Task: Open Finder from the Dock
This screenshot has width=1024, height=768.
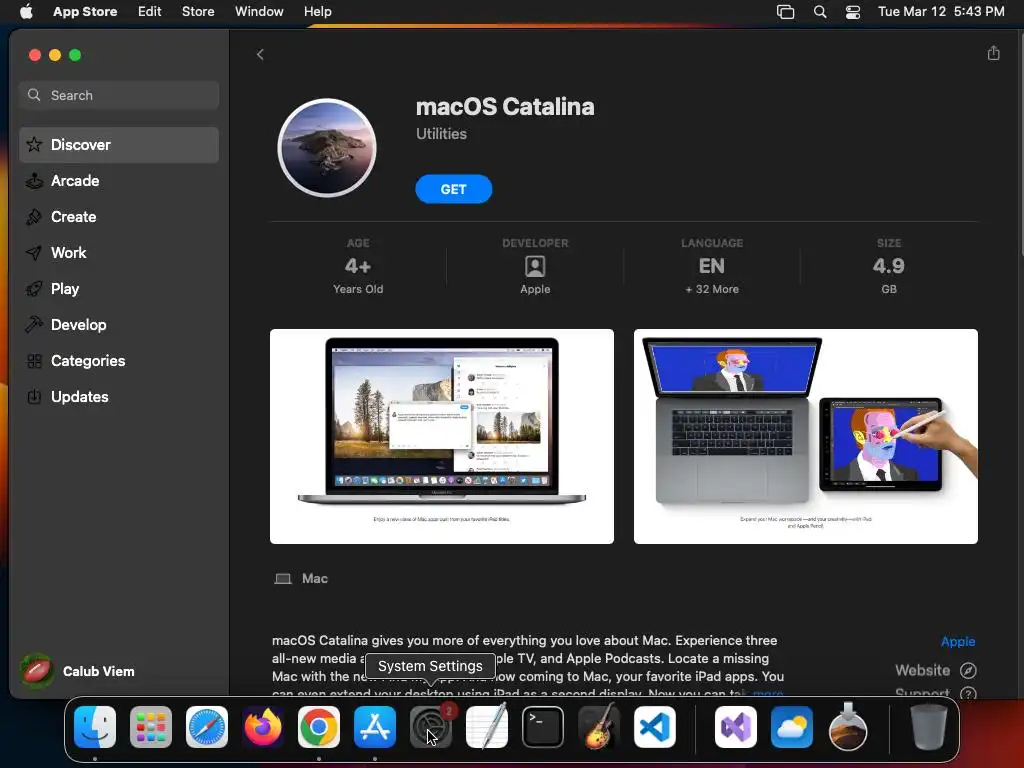Action: tap(95, 727)
